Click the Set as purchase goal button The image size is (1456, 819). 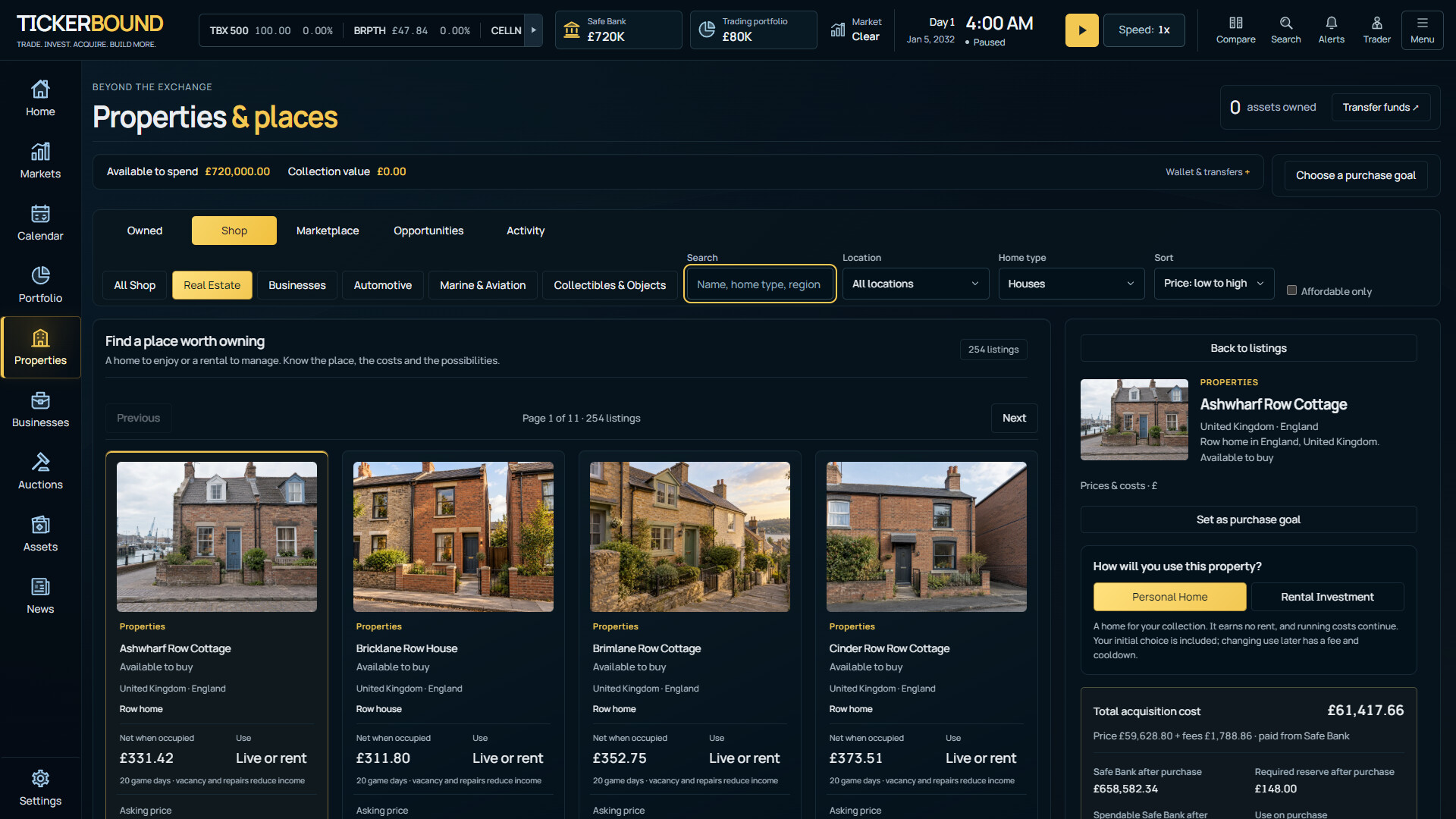point(1248,519)
